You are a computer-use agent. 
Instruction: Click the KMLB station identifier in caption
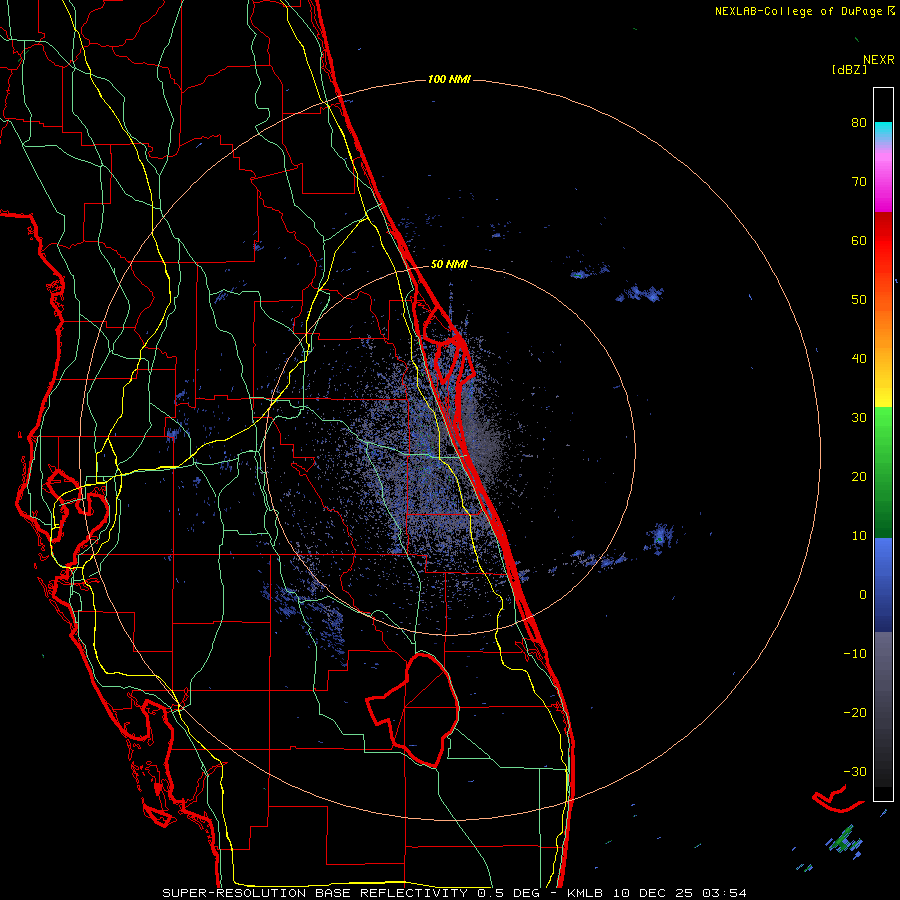coord(584,893)
